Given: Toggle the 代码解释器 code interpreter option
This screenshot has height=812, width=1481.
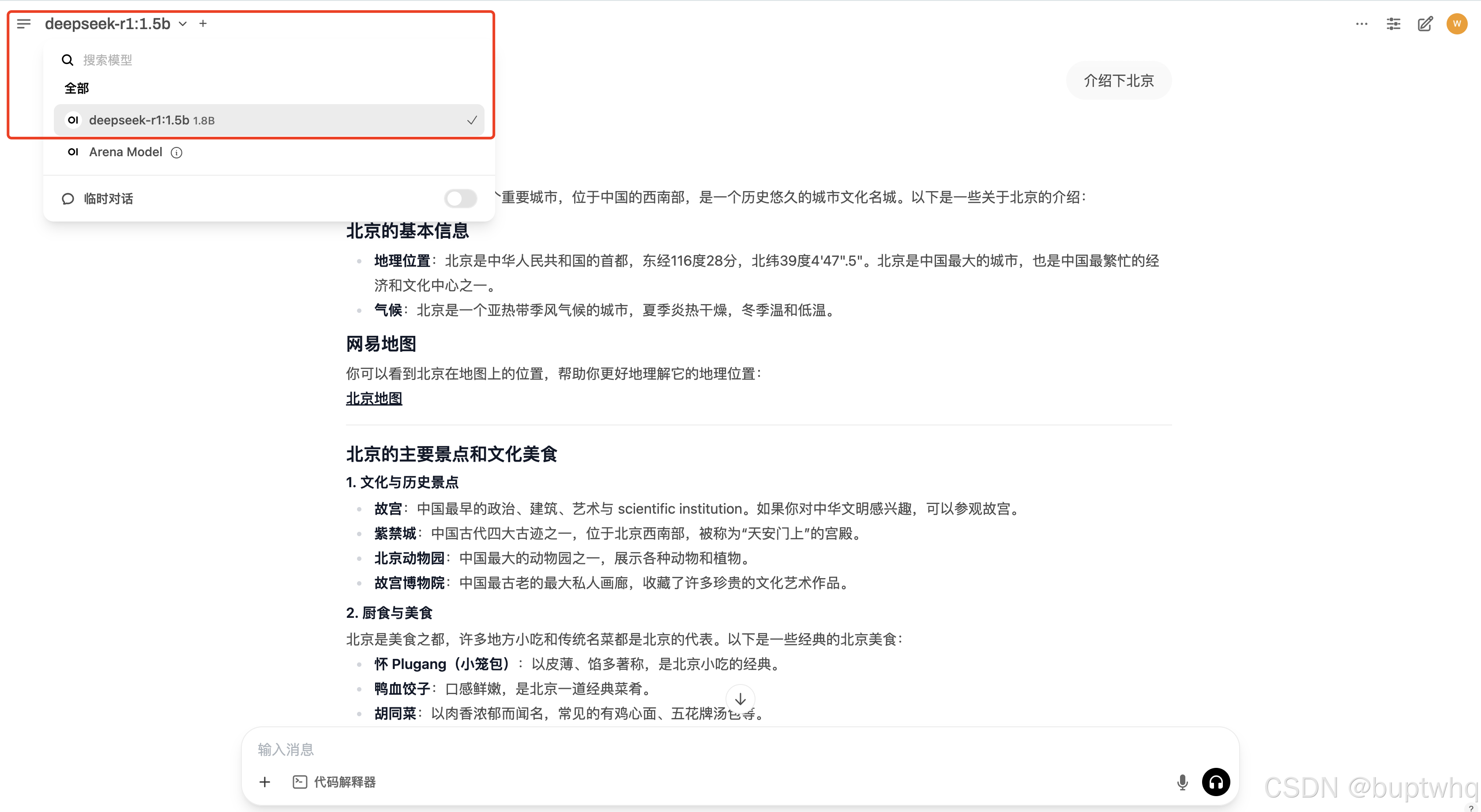Looking at the screenshot, I should [334, 782].
